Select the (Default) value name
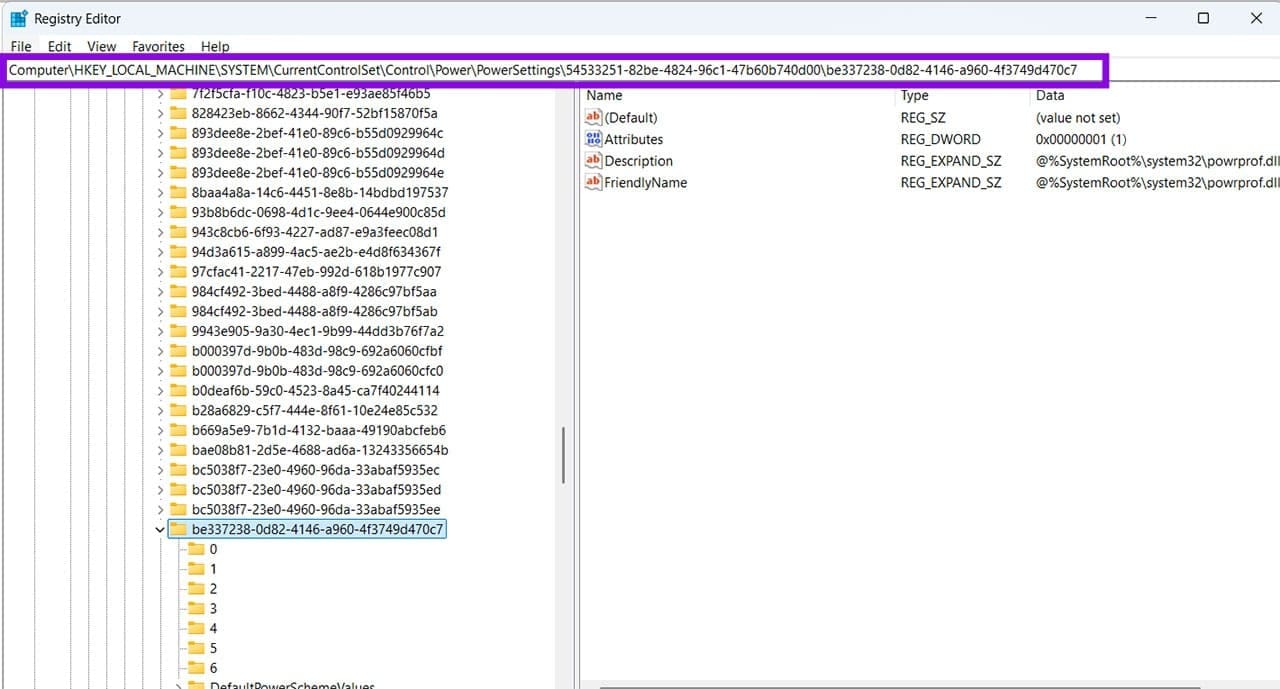Image resolution: width=1280 pixels, height=689 pixels. point(631,117)
